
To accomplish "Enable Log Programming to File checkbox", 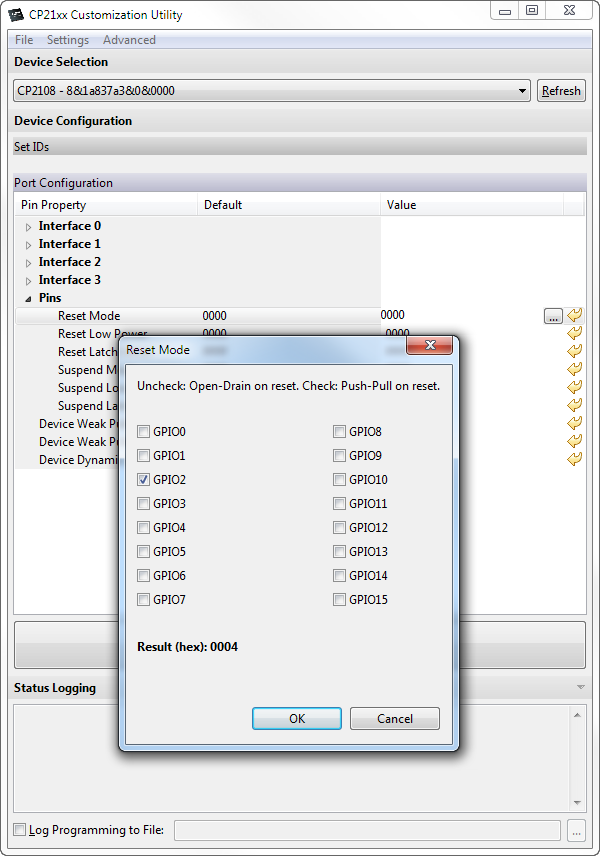I will (x=20, y=830).
